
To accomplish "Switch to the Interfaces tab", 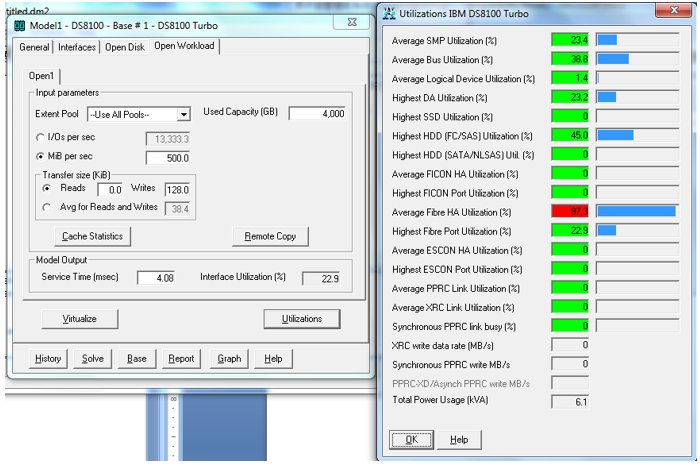I will [x=77, y=47].
